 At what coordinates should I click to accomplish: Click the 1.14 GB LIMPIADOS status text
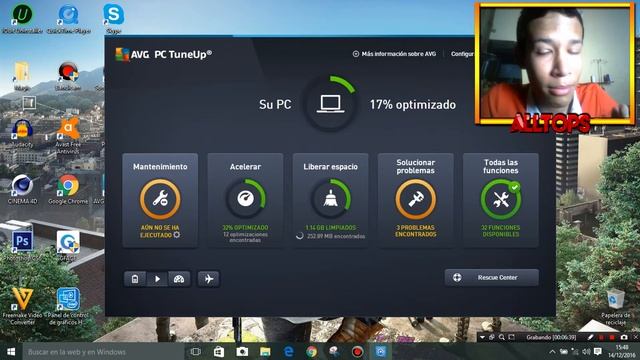331,227
